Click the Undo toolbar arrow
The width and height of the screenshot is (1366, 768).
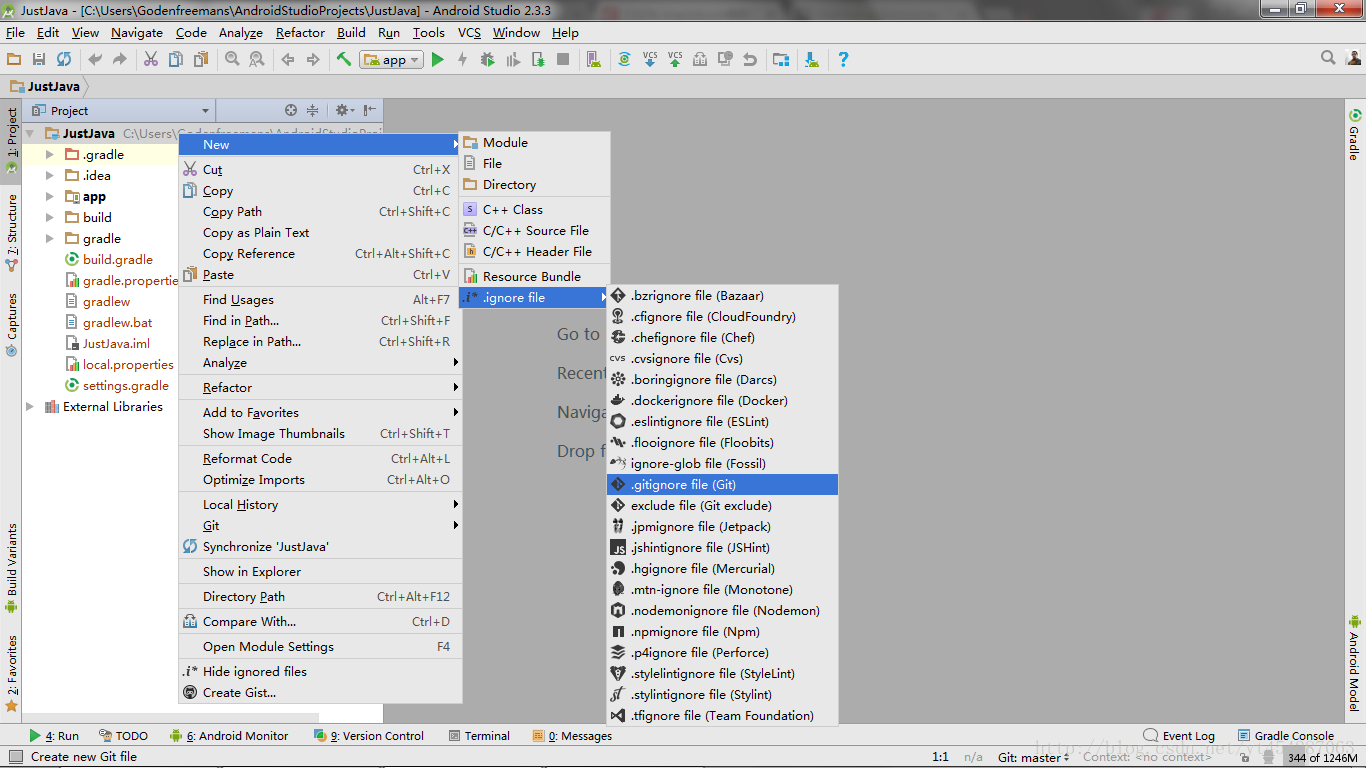[x=95, y=60]
